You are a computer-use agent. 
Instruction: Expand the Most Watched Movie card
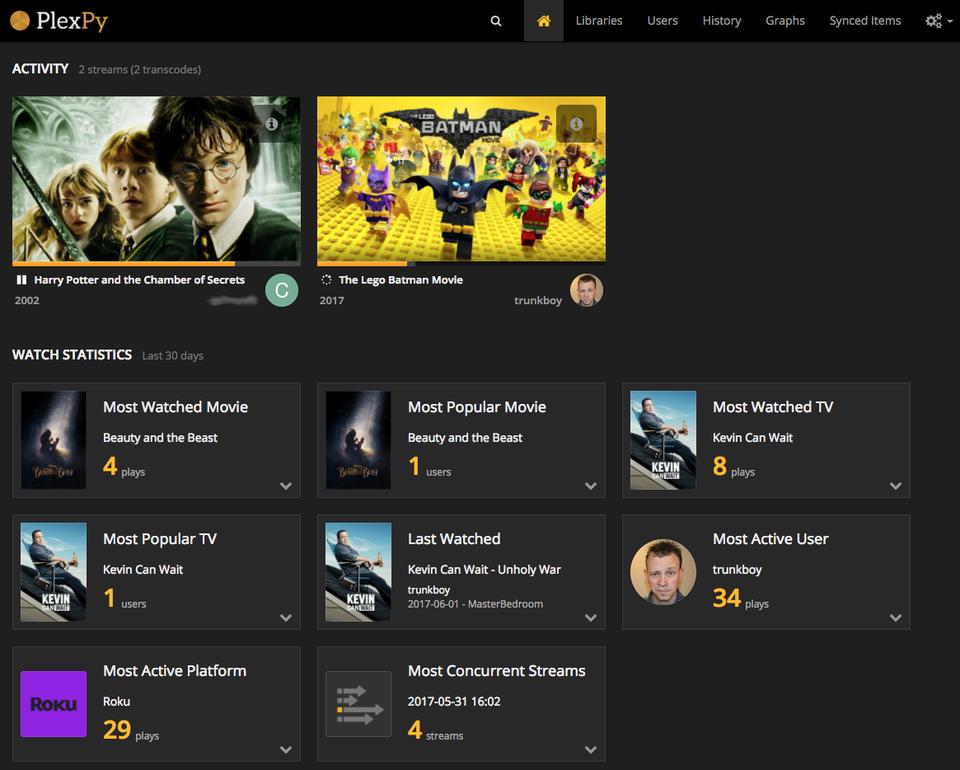click(x=286, y=486)
